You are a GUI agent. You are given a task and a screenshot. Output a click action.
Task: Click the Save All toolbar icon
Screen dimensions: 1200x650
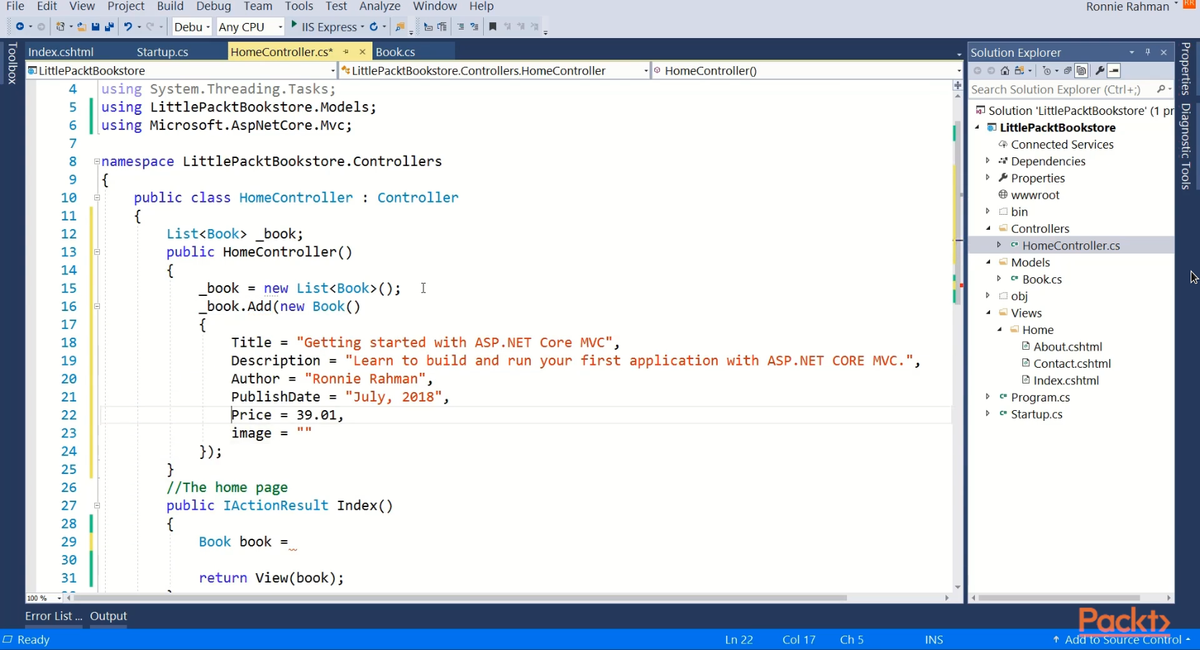pos(109,26)
